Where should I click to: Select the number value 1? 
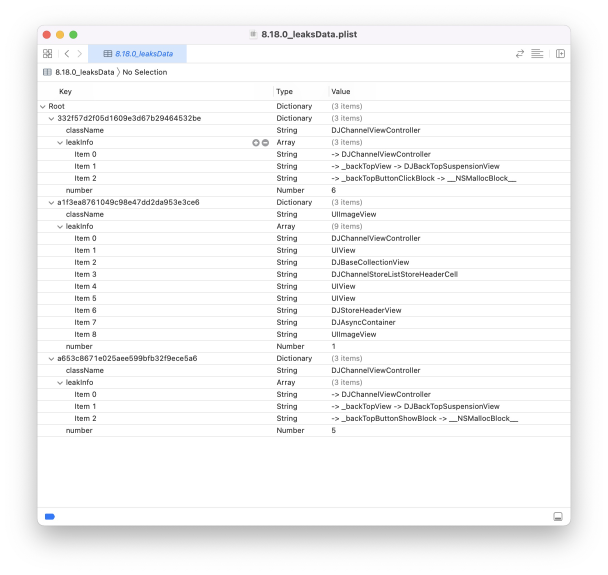point(333,347)
